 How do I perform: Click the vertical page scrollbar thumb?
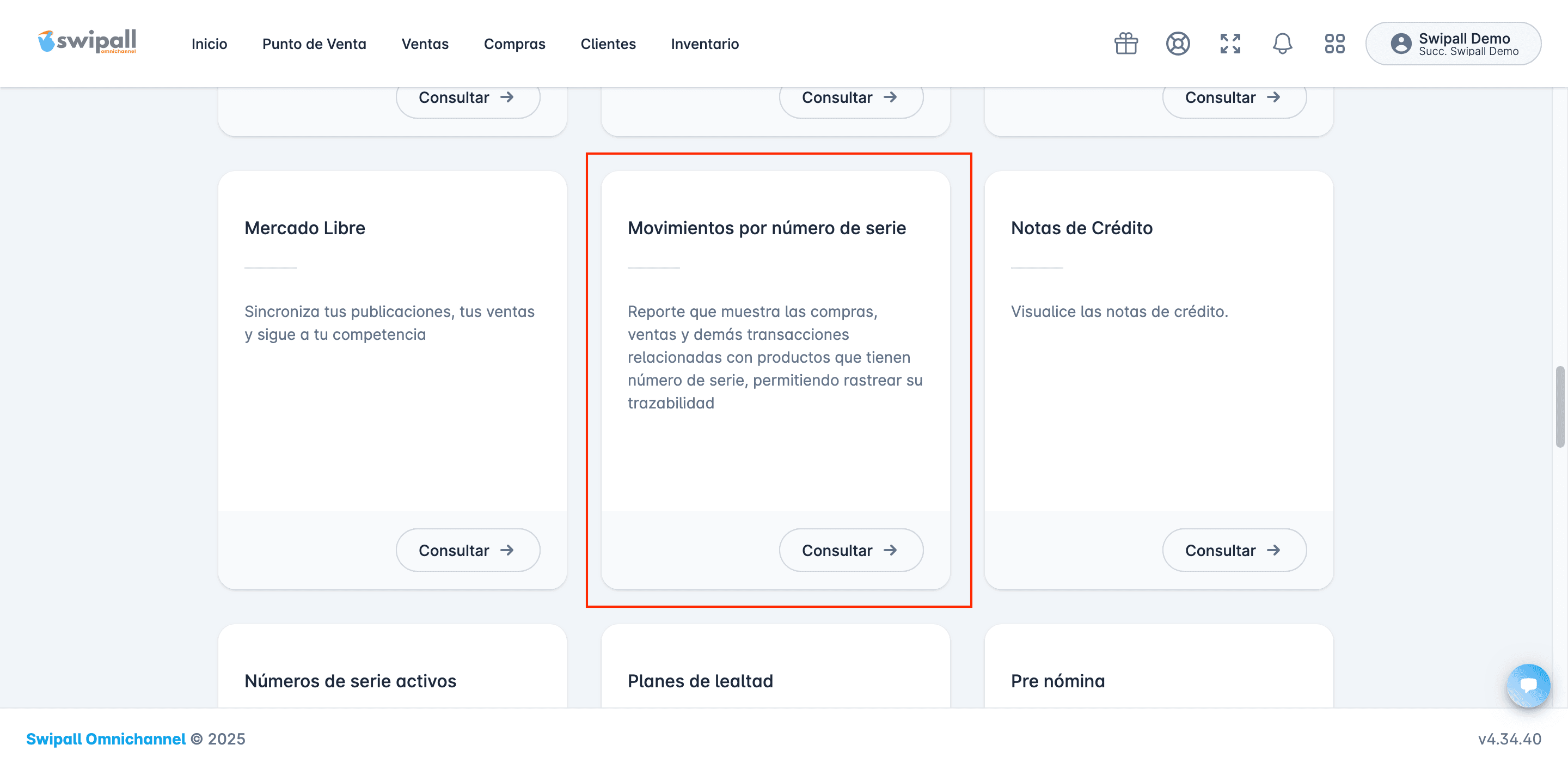[1559, 407]
